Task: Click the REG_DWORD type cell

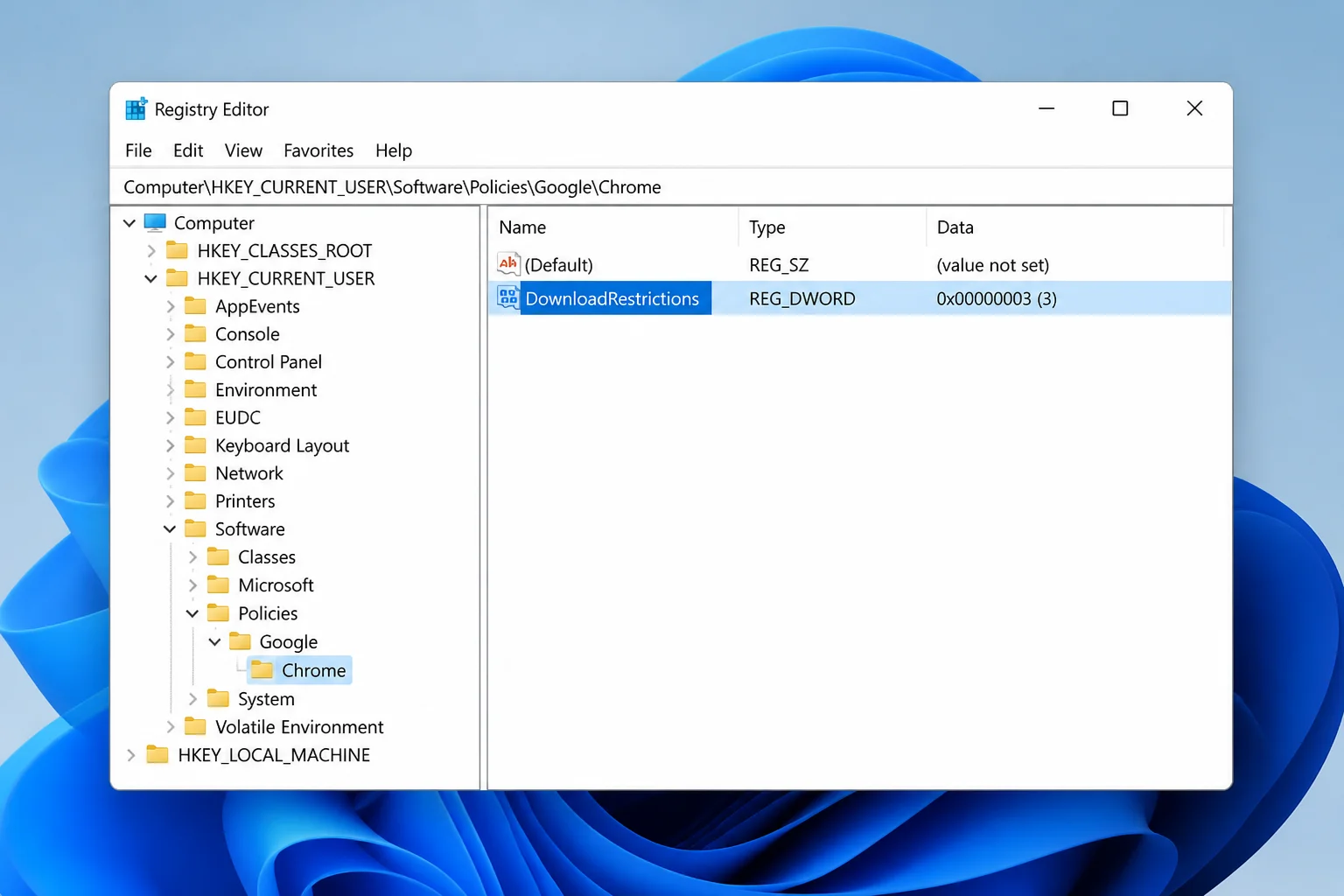Action: tap(802, 298)
